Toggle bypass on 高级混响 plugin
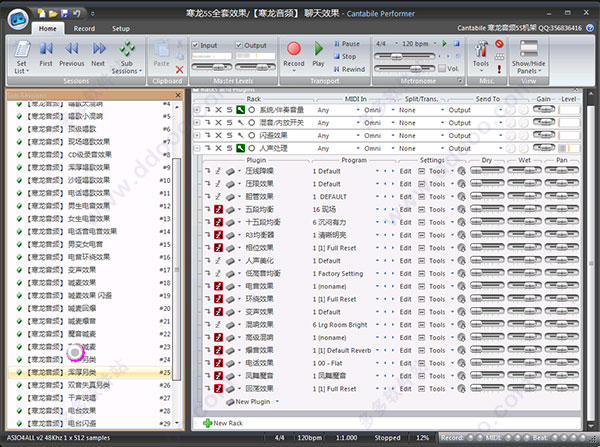 [x=218, y=338]
